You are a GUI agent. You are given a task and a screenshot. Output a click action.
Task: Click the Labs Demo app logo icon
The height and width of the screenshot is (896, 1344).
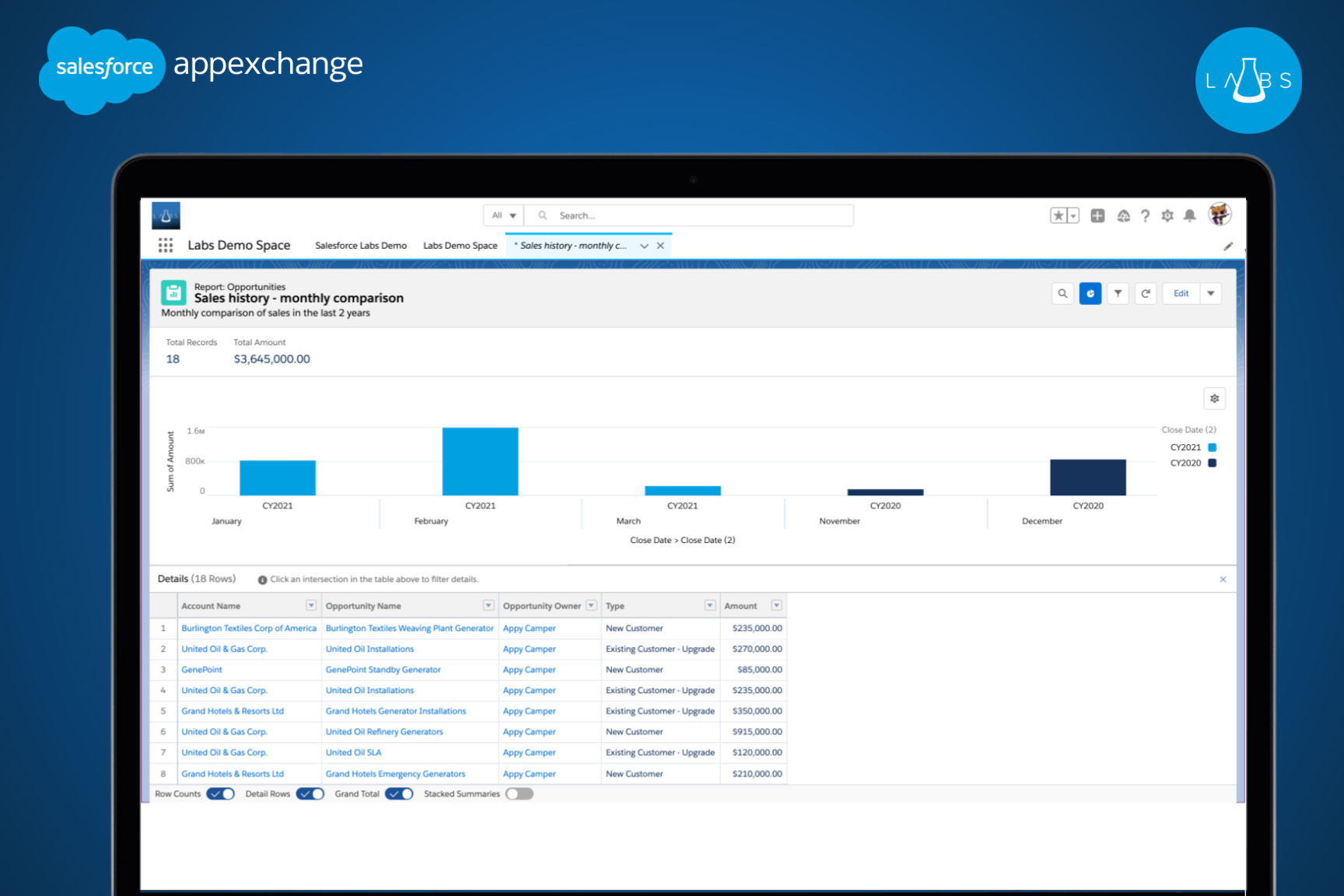(166, 215)
